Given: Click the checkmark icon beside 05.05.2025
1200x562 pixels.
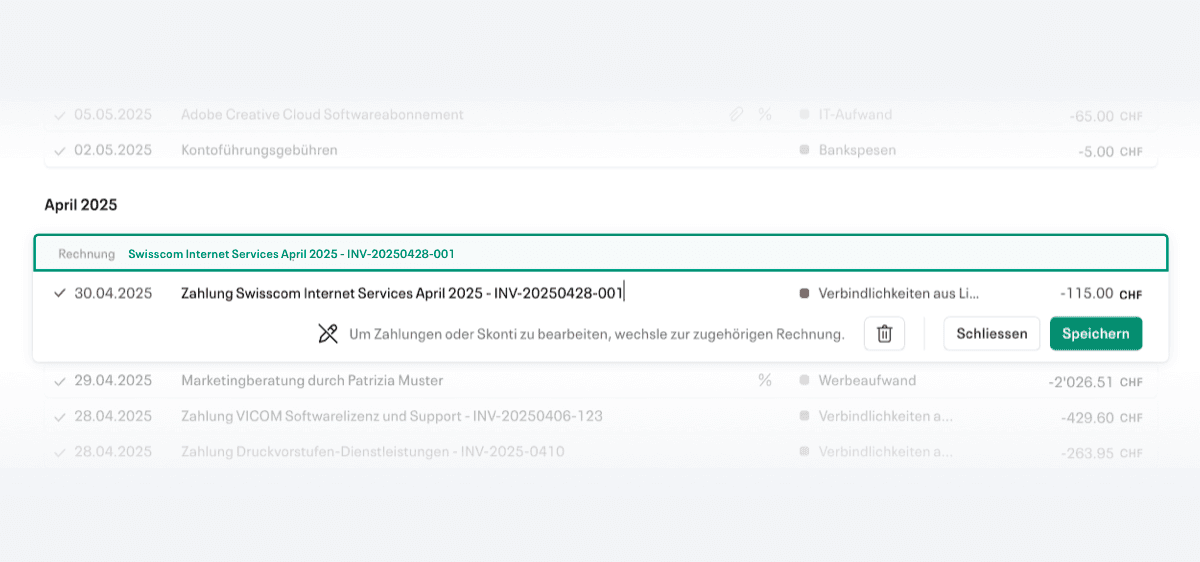Looking at the screenshot, I should (60, 115).
